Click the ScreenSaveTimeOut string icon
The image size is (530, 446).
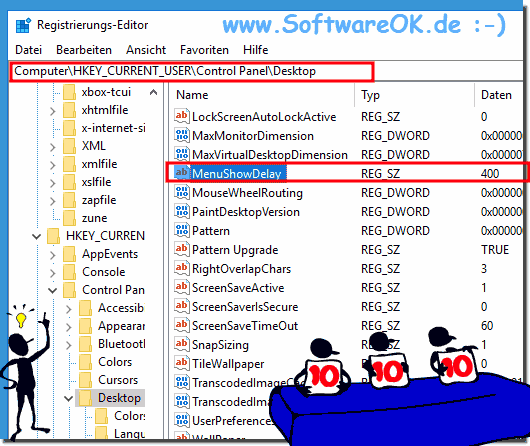[x=182, y=325]
